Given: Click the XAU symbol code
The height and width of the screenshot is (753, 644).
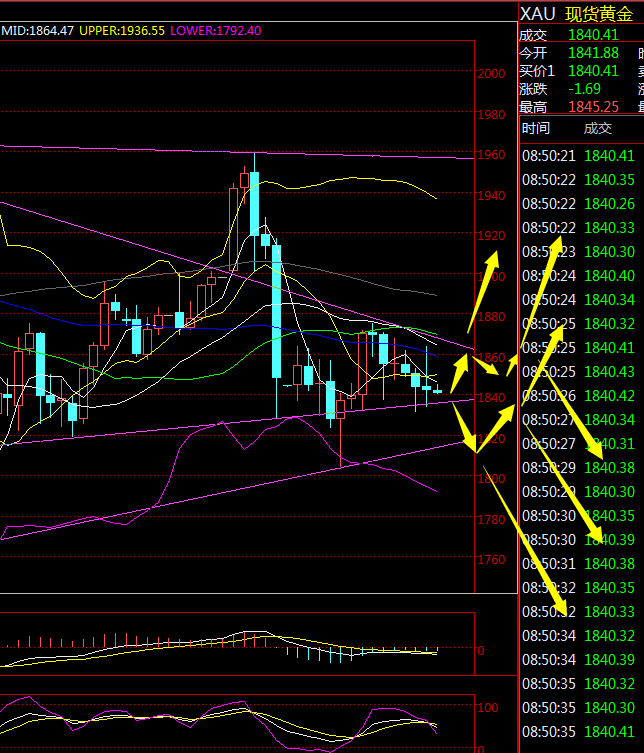Looking at the screenshot, I should coord(538,14).
